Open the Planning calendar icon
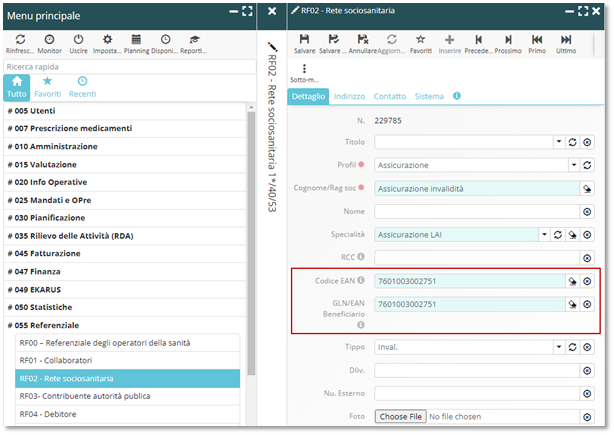The width and height of the screenshot is (614, 435). (135, 39)
